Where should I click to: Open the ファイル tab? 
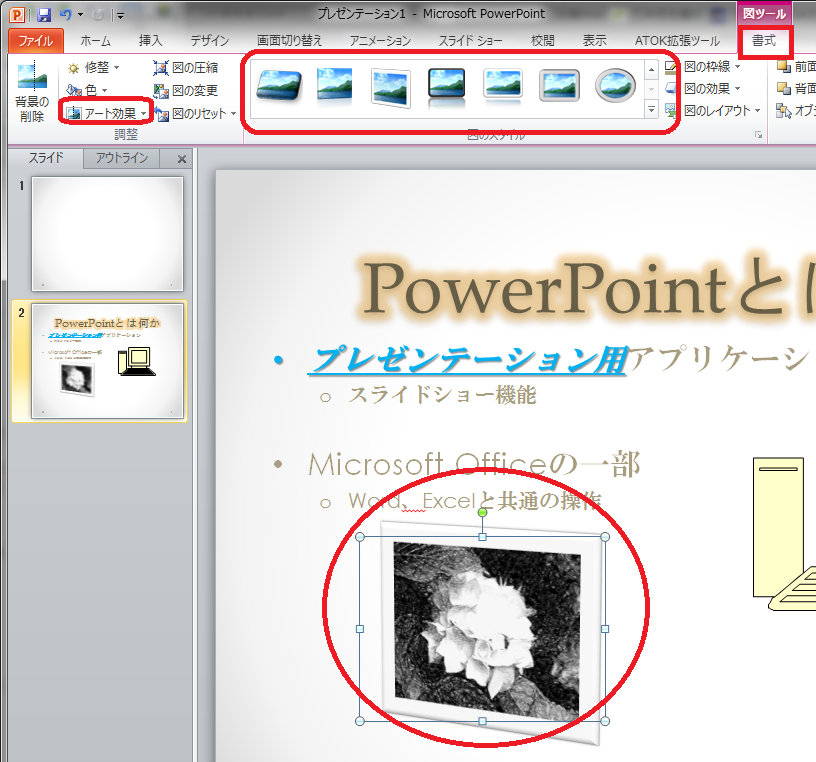(x=36, y=41)
